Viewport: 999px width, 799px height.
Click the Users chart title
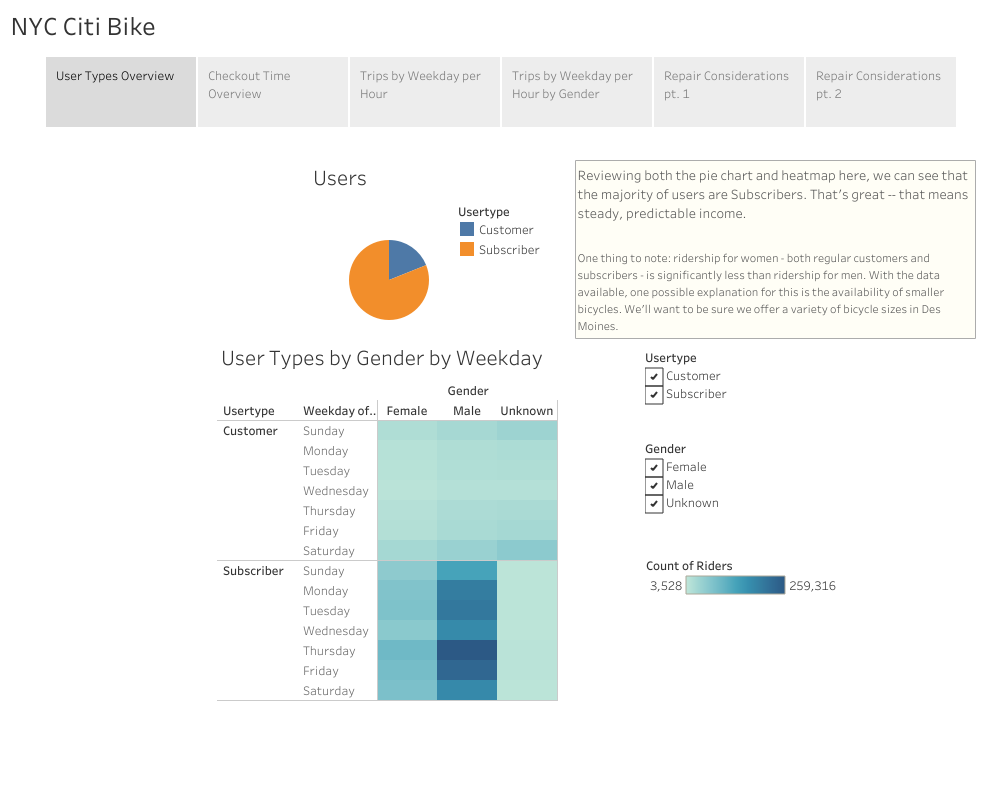coord(340,178)
